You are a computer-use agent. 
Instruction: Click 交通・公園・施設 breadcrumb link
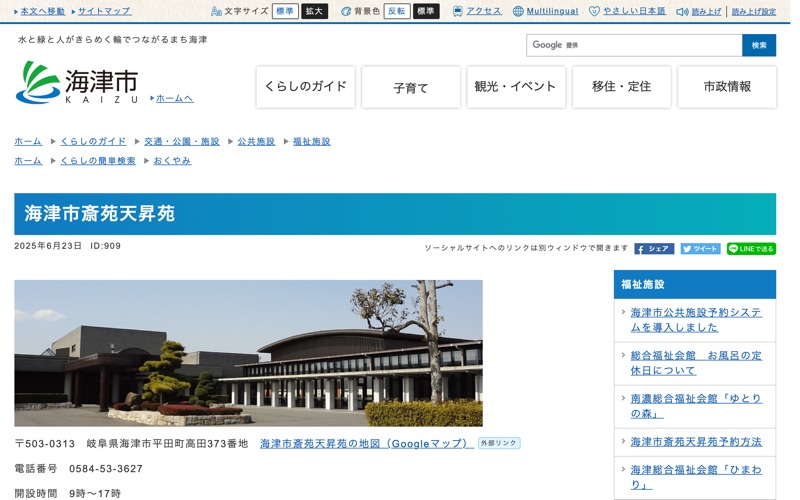[182, 141]
